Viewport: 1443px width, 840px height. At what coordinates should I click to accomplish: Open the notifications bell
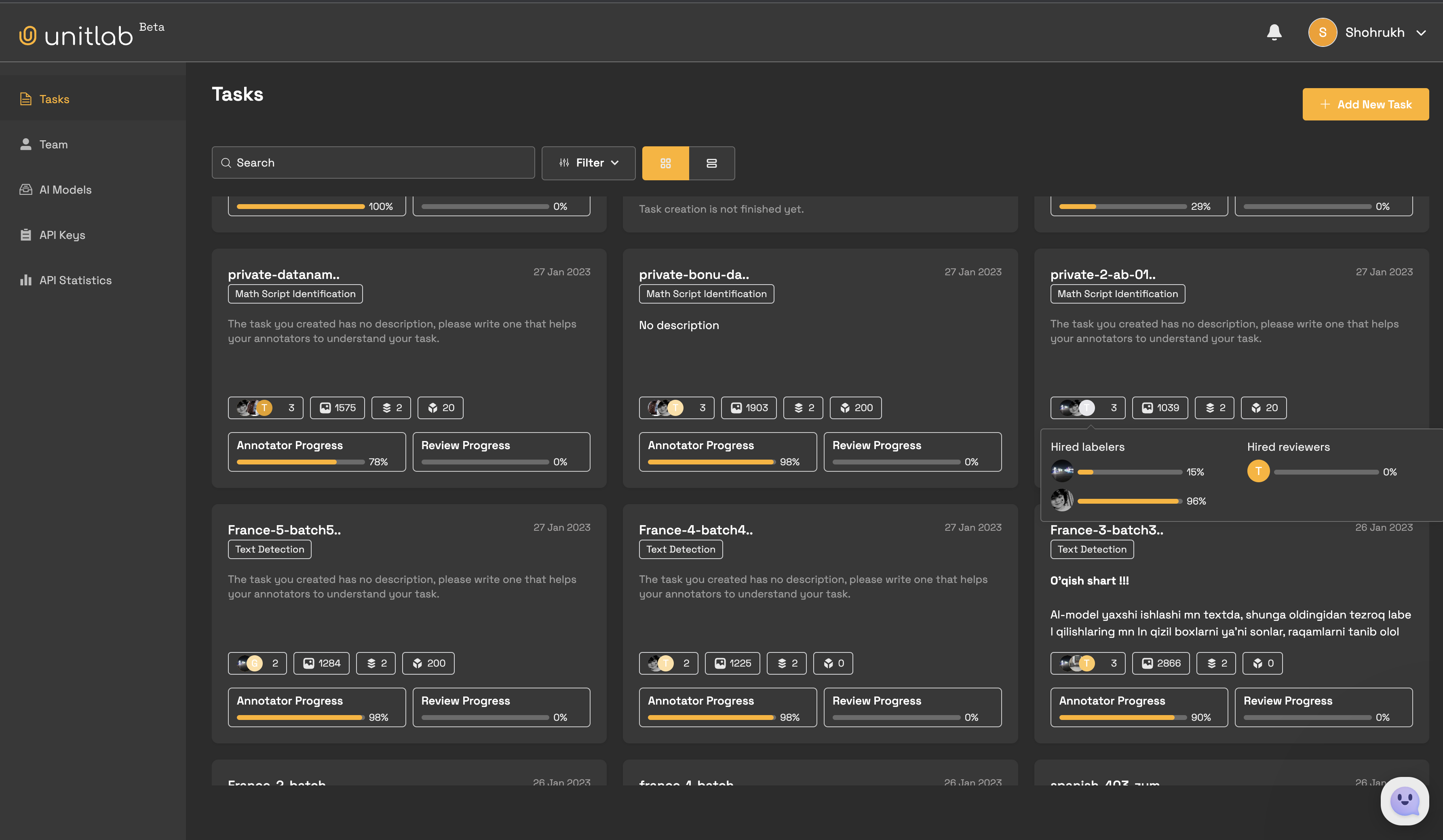1274,32
